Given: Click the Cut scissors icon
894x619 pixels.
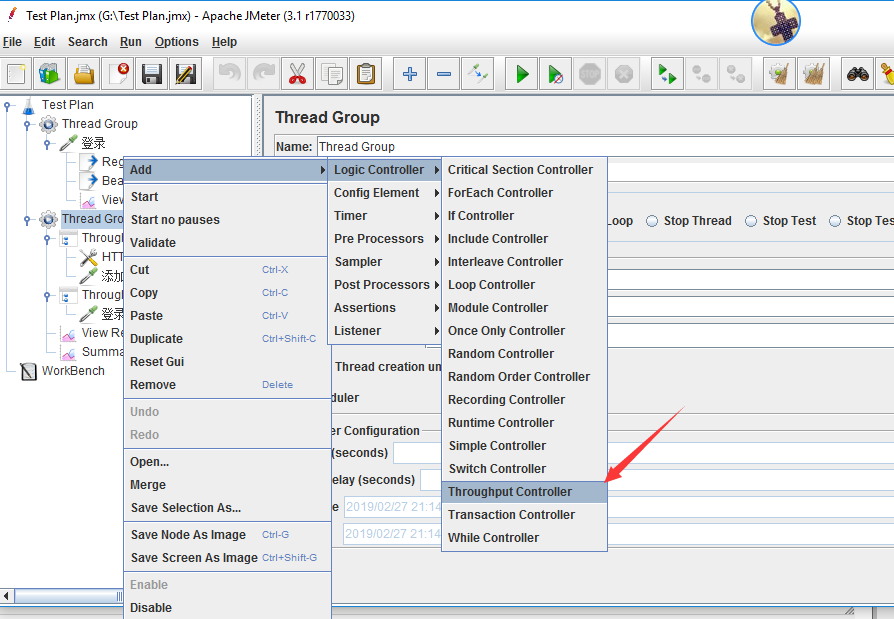Looking at the screenshot, I should (x=297, y=74).
